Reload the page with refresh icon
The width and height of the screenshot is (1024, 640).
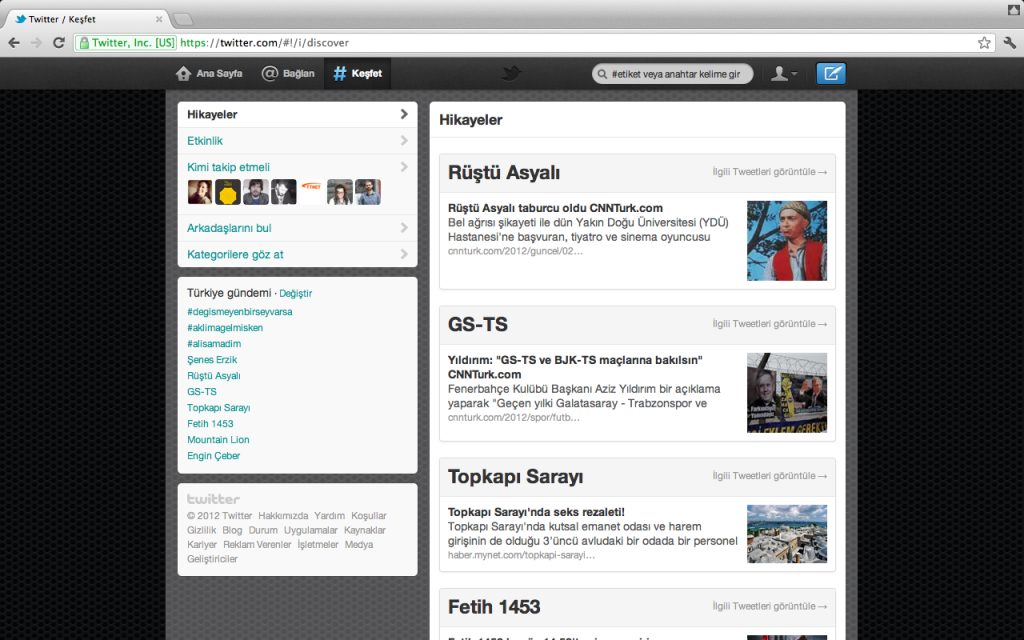tap(59, 43)
